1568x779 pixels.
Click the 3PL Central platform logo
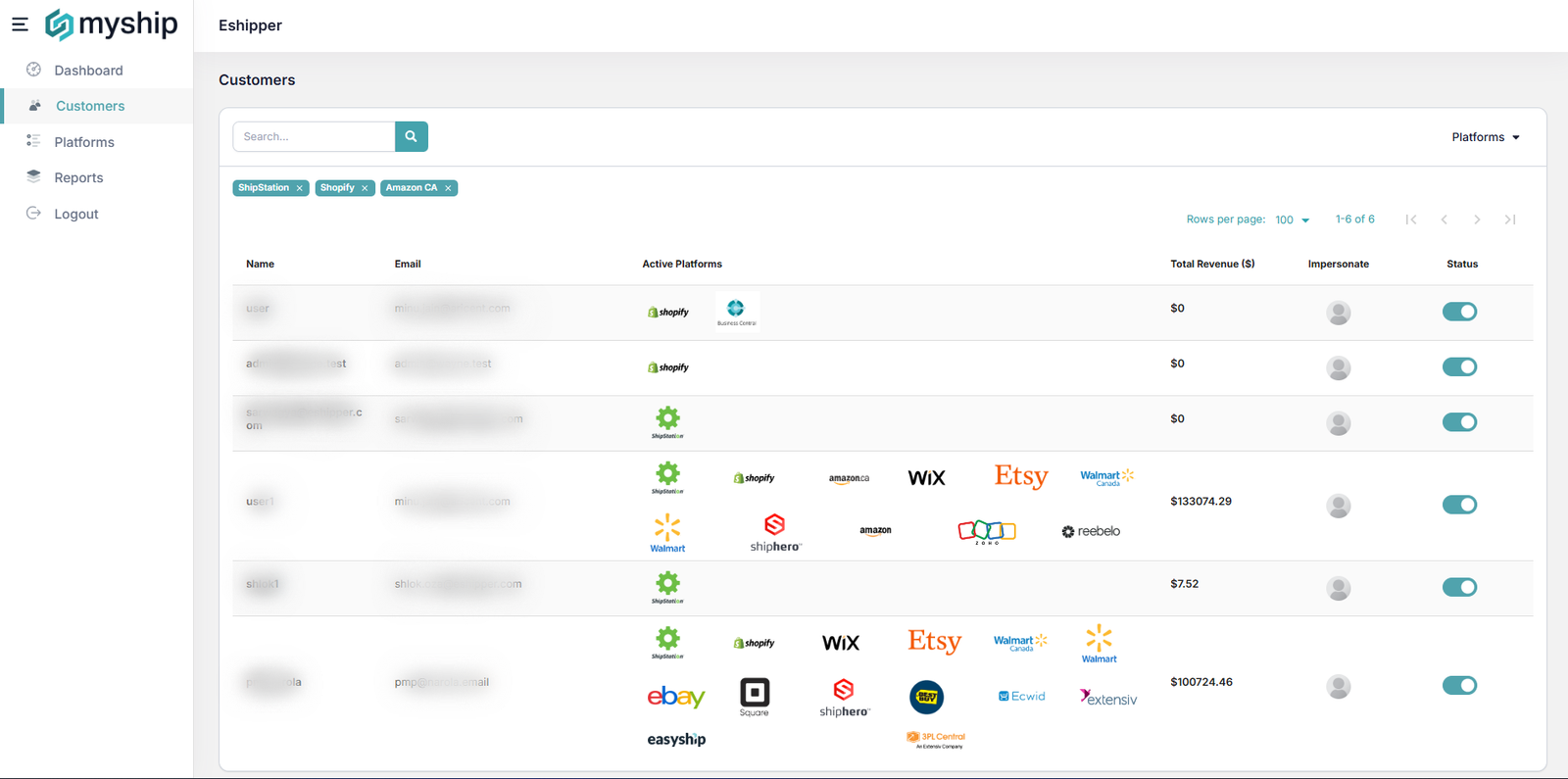pyautogui.click(x=937, y=740)
